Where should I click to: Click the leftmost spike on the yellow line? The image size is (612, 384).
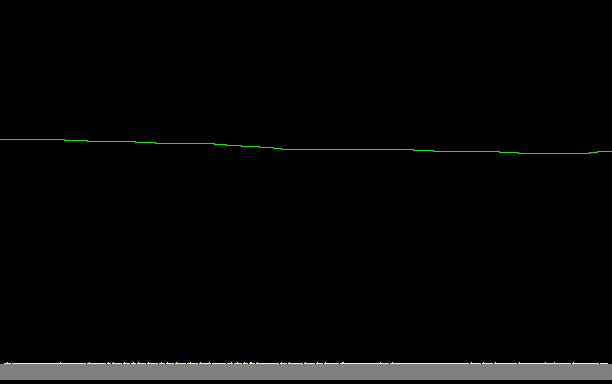point(7,363)
